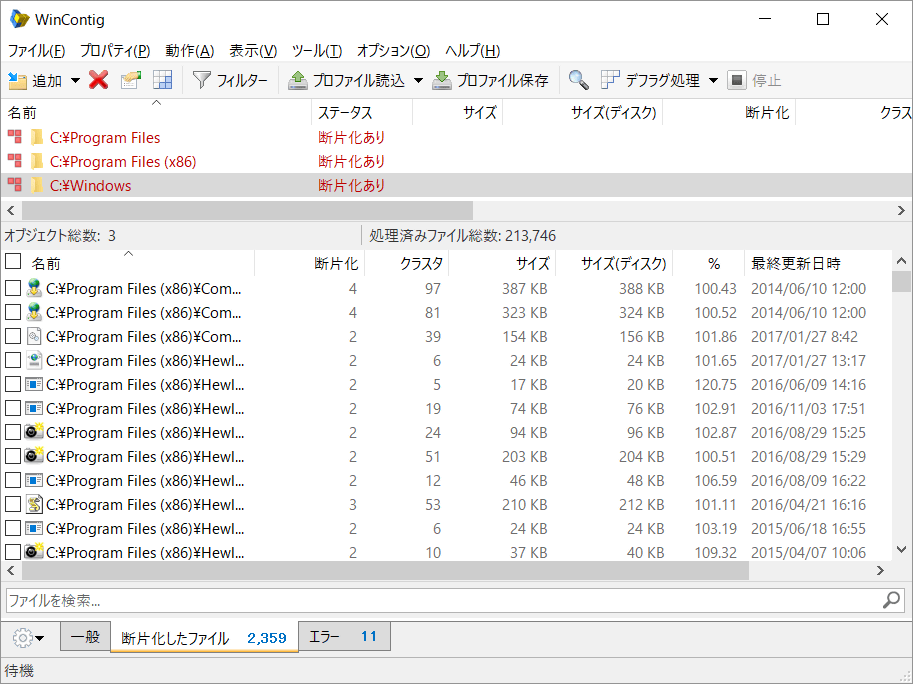Expand the プロファイル読込 dropdown arrow

(418, 80)
